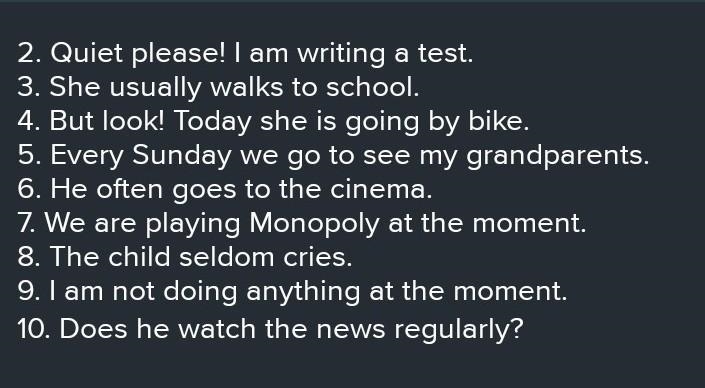Image resolution: width=705 pixels, height=388 pixels.
Task: Click the word "Monopoly" in sentence 7
Action: click(x=314, y=223)
